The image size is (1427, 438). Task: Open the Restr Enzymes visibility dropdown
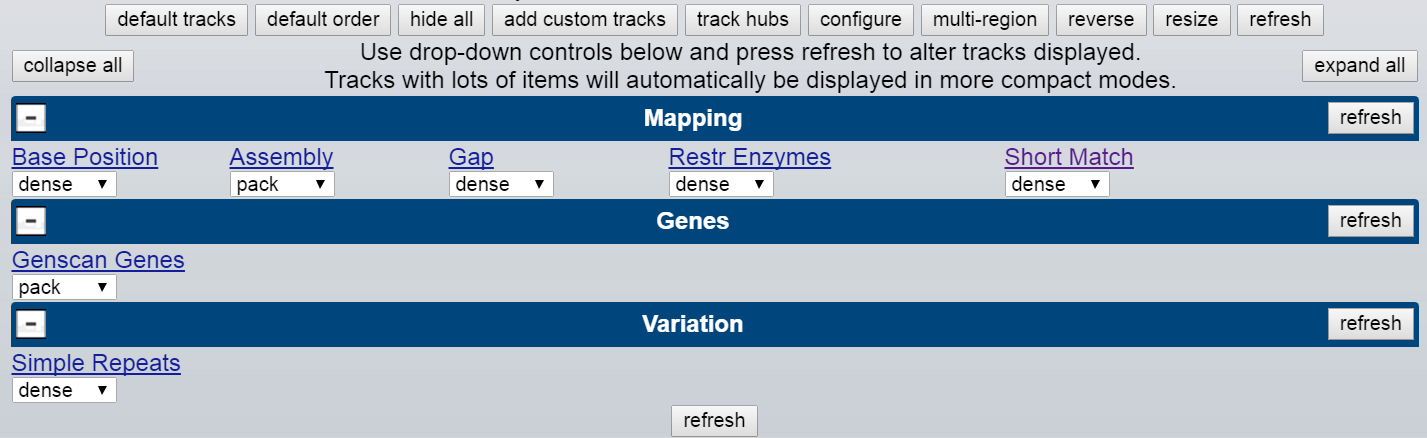click(x=721, y=184)
